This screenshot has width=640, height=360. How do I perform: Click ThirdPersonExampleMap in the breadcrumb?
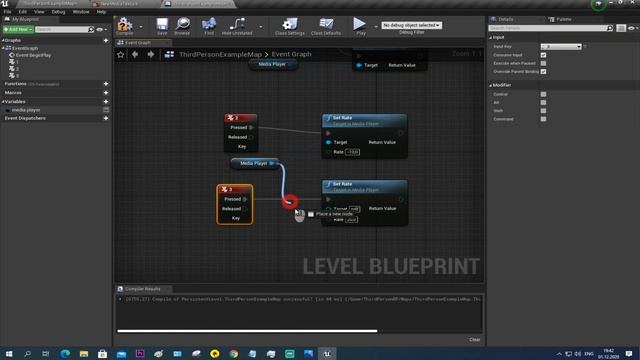pos(220,54)
